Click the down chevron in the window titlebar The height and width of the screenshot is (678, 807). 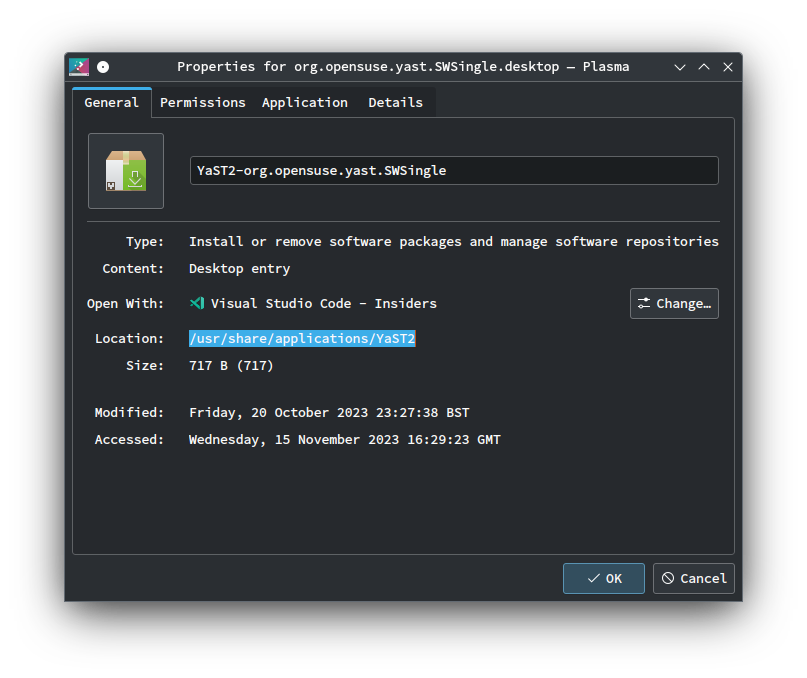(x=679, y=67)
